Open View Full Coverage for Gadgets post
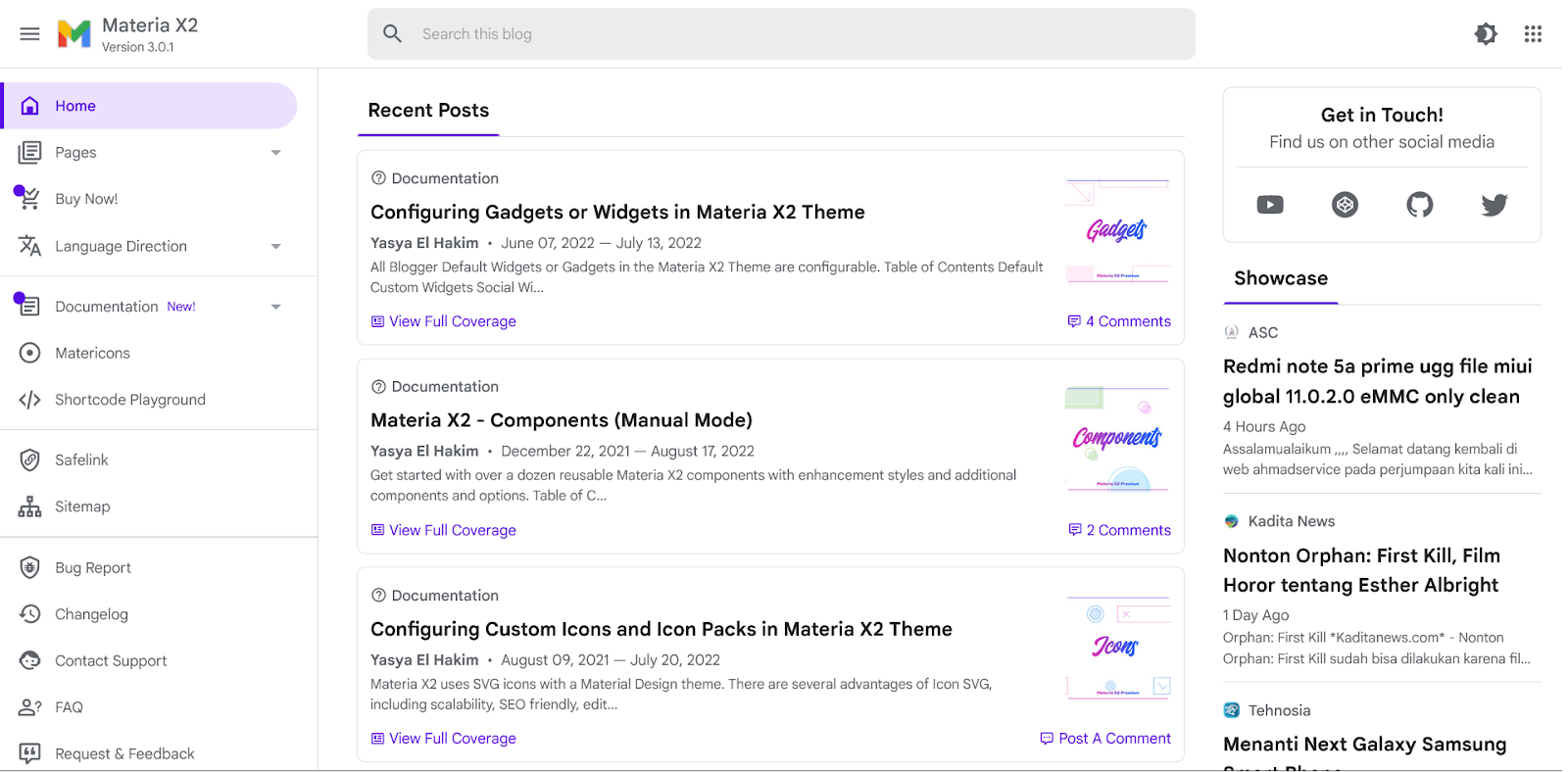1568x772 pixels. pos(443,321)
